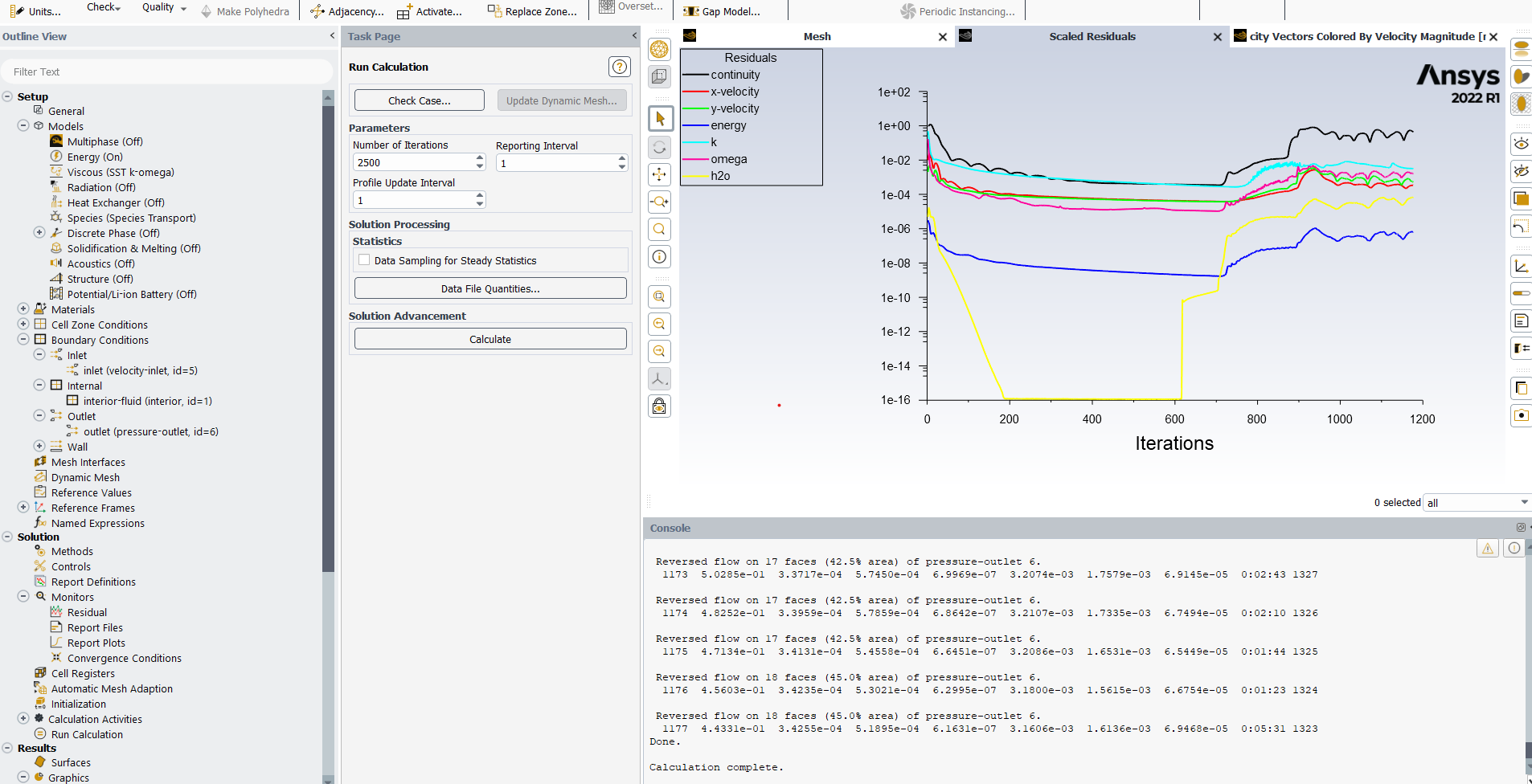The height and width of the screenshot is (784, 1532).
Task: Open Run Calculation help icon
Action: click(619, 67)
